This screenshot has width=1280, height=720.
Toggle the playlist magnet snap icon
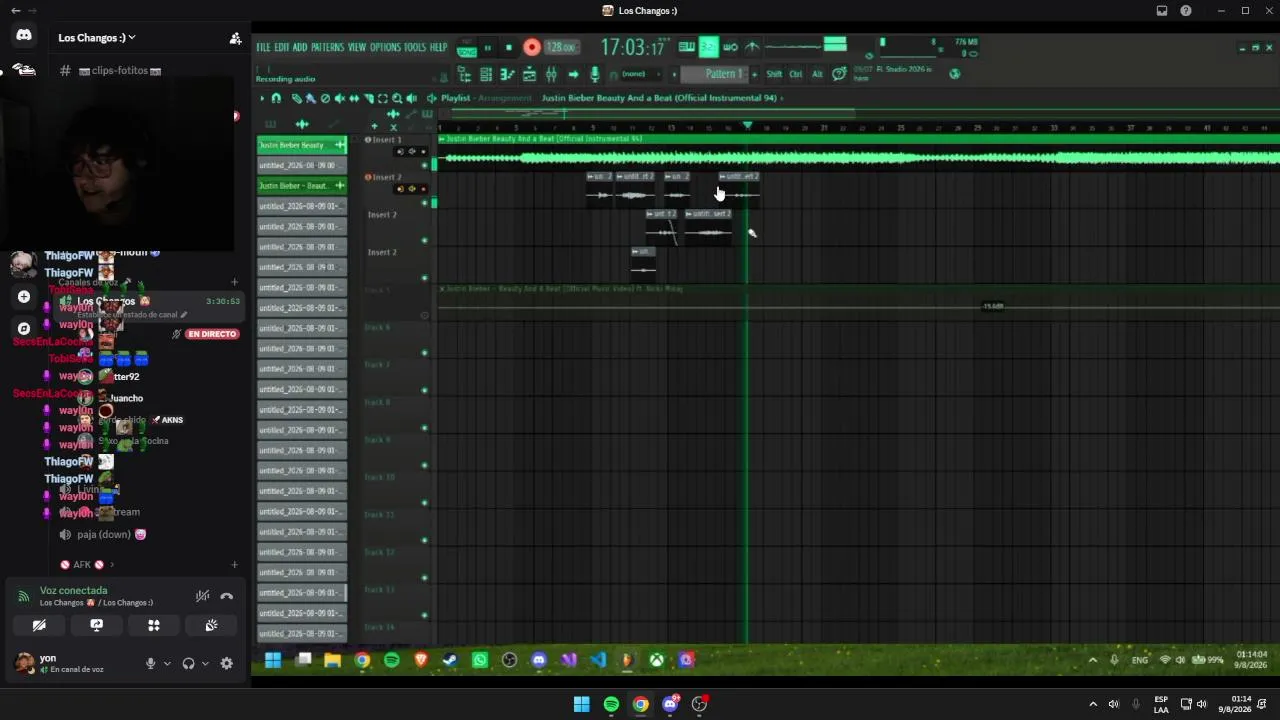(x=277, y=98)
